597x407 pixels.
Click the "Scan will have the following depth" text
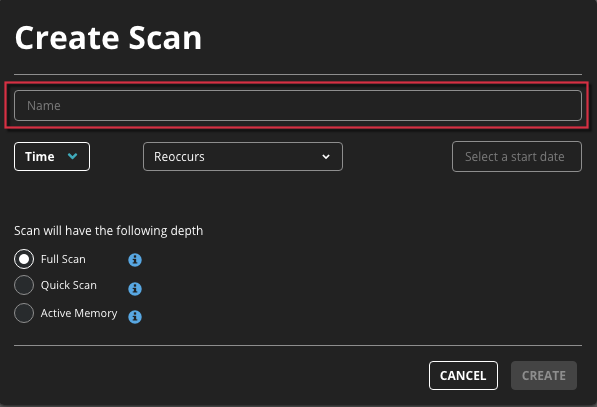tap(109, 231)
